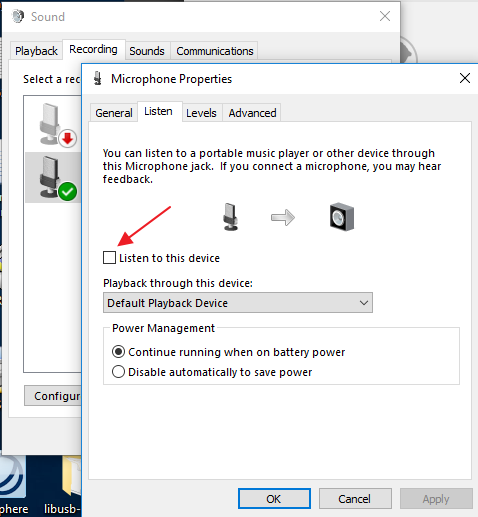Open the General tab in Microphone Properties
The image size is (478, 517).
point(114,113)
